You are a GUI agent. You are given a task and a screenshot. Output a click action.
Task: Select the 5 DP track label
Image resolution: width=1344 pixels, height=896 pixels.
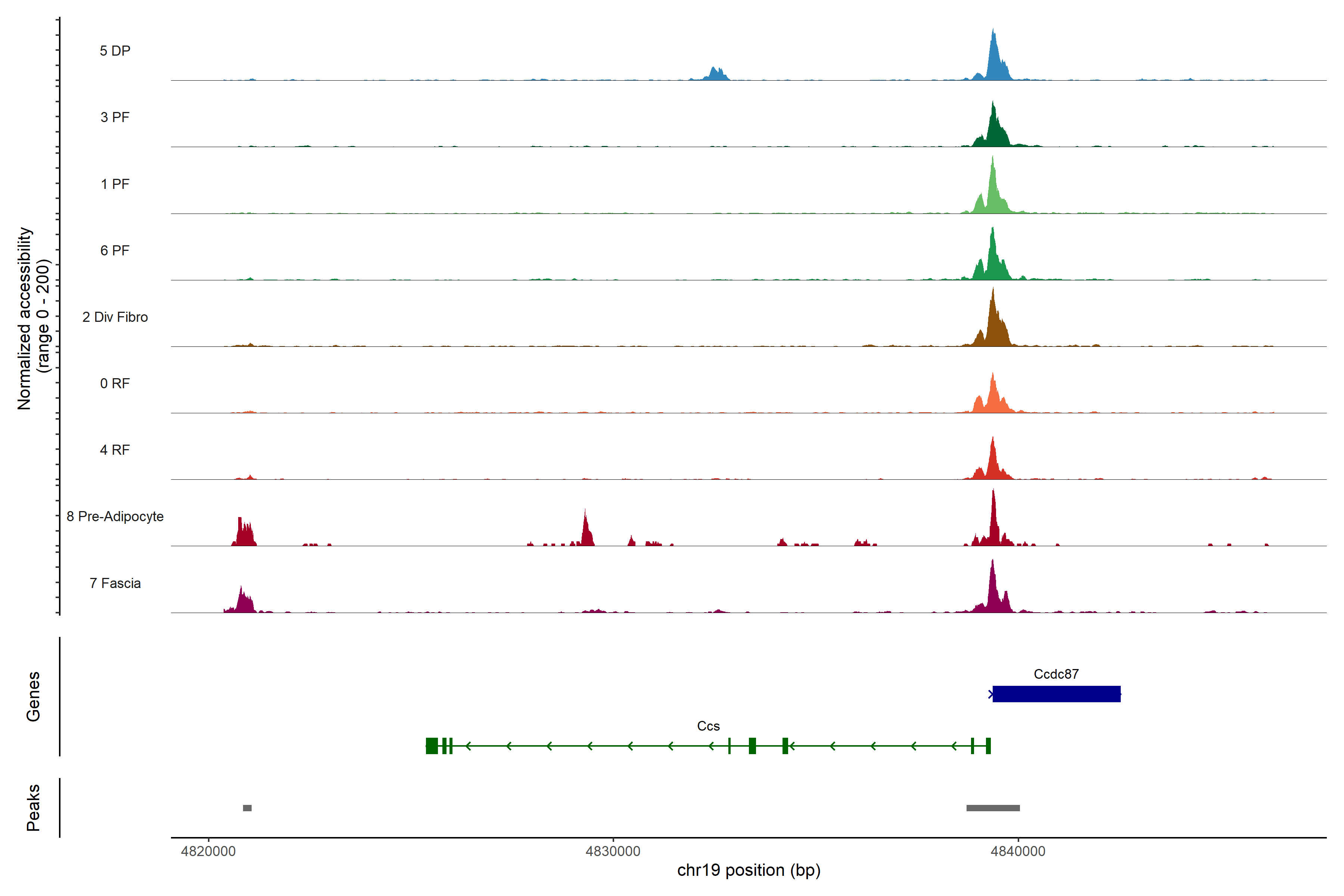(115, 51)
